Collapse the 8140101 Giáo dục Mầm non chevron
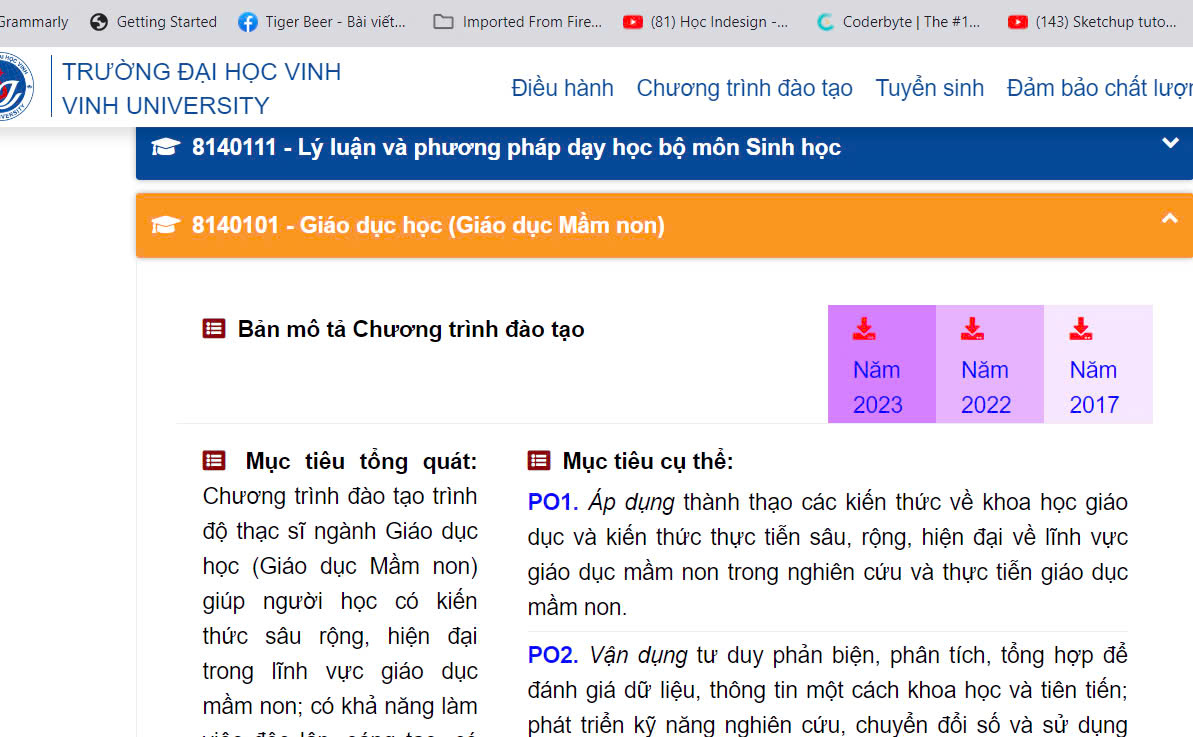The image size is (1193, 737). click(x=1170, y=219)
